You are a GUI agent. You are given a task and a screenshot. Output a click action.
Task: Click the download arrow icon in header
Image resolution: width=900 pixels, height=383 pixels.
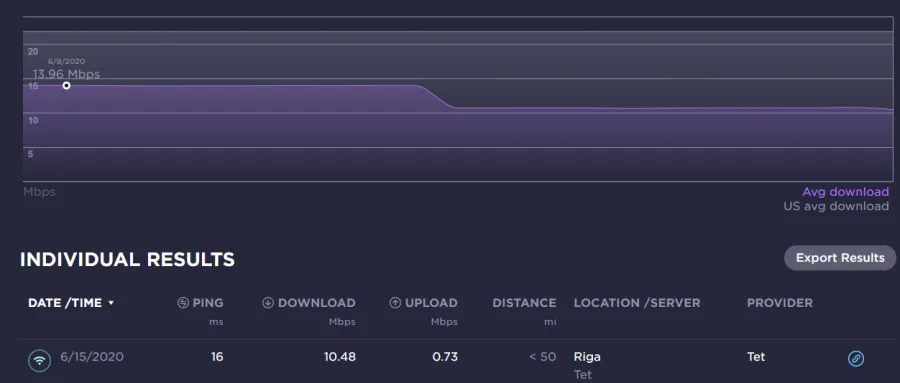[267, 303]
